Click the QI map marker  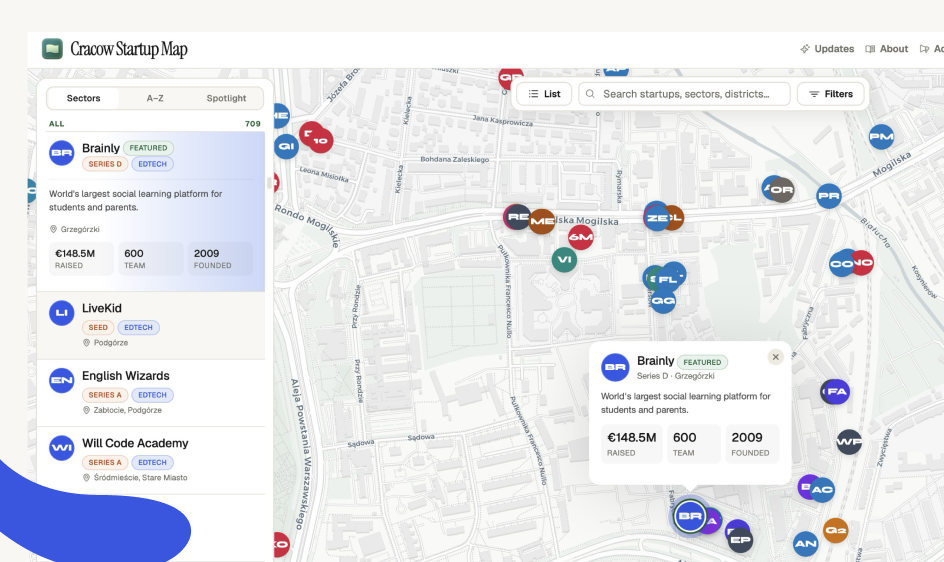(x=287, y=146)
